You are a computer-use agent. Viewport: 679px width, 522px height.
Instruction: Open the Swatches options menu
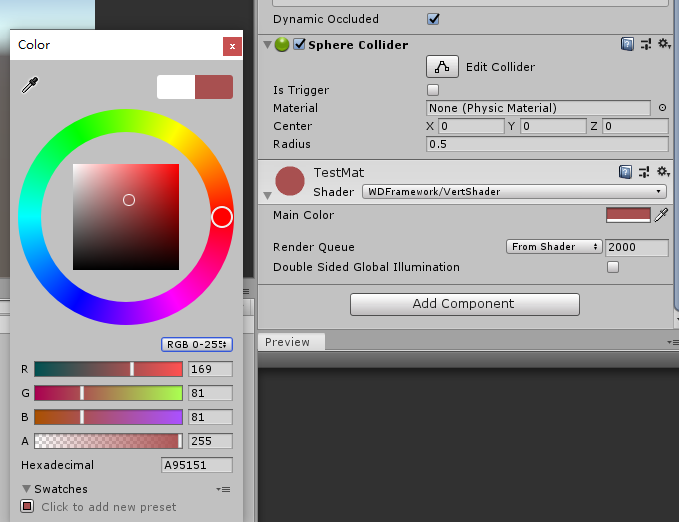pos(223,490)
